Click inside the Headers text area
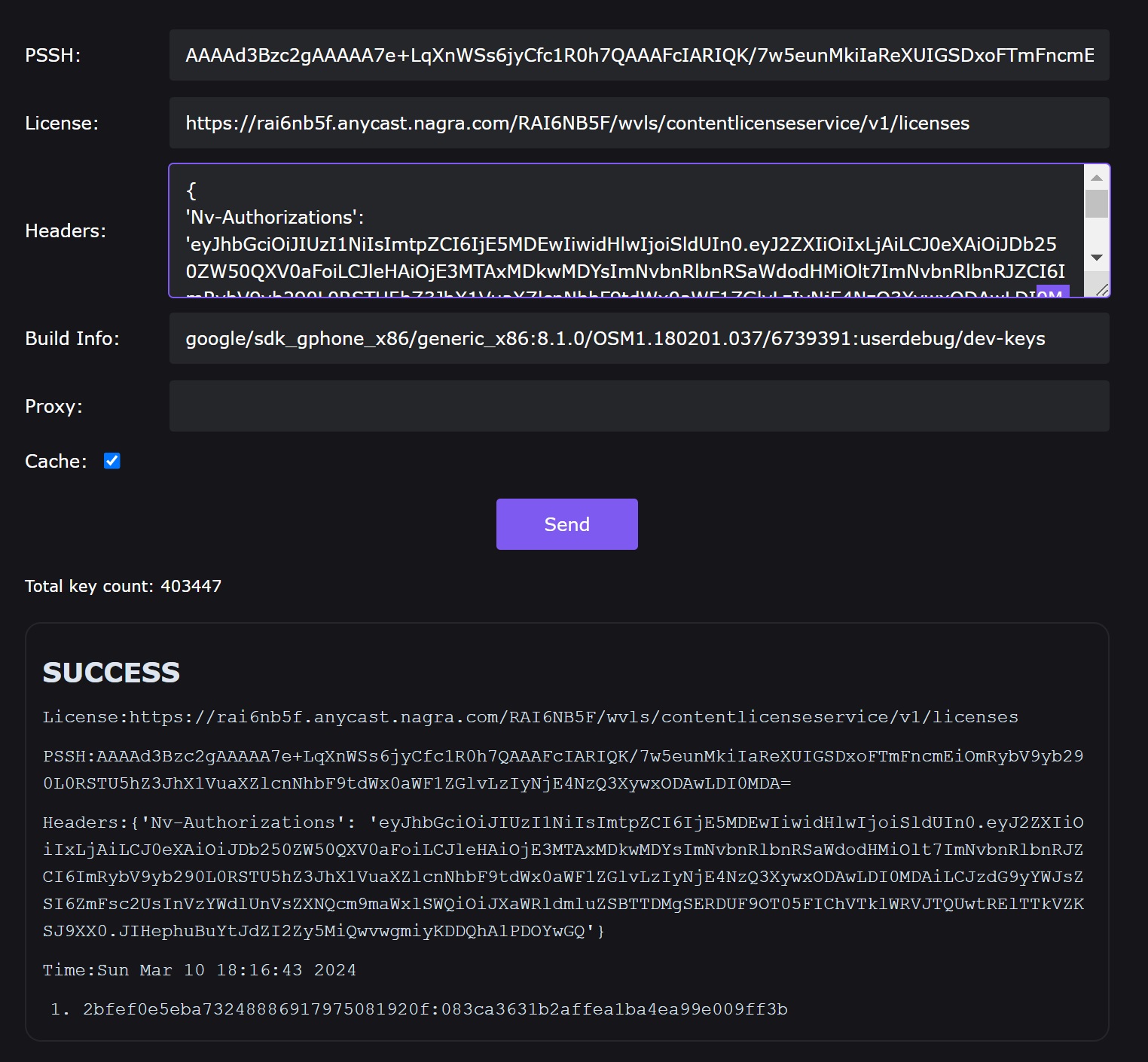This screenshot has width=1148, height=1062. click(625, 230)
